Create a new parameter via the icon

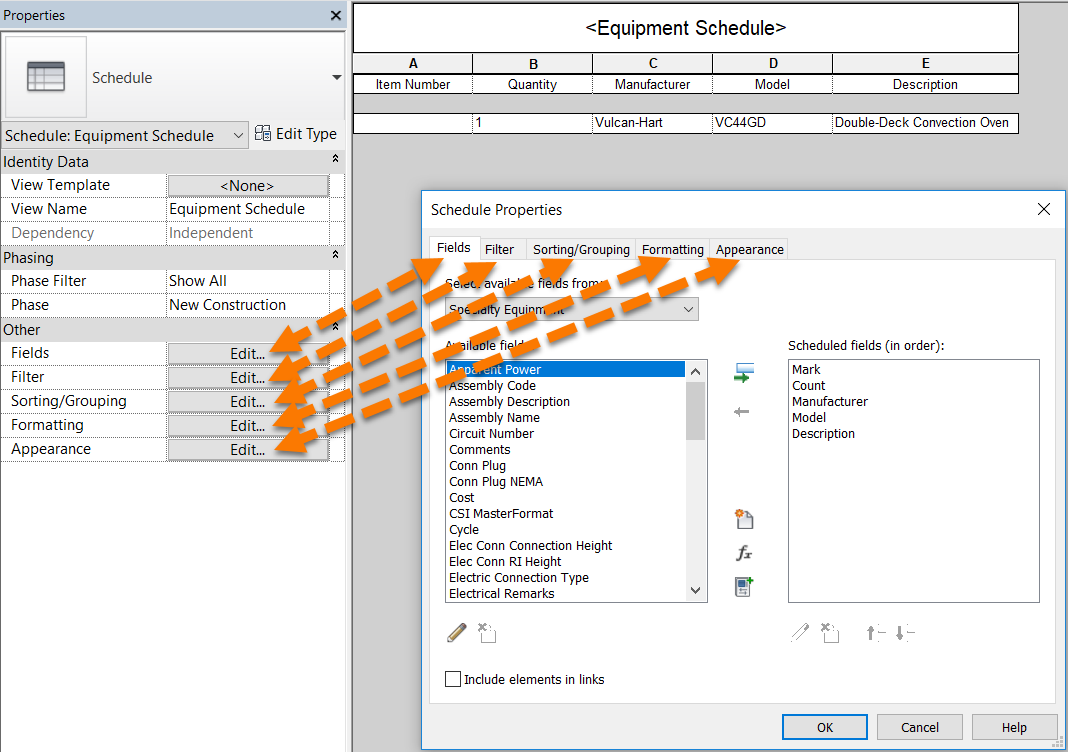[744, 519]
